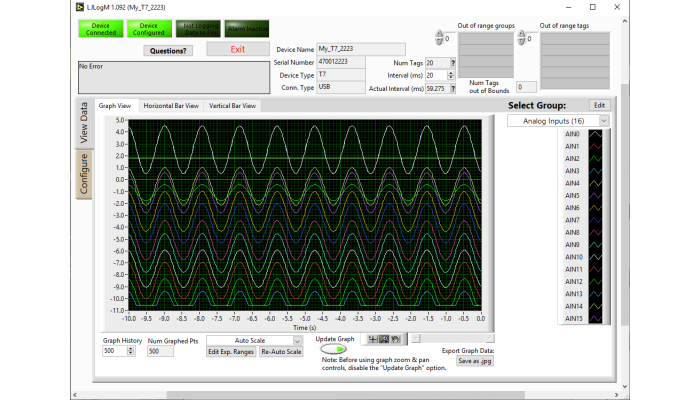Select the graph zoom magnifier tool
Screen dimensions: 700x400
384,340
